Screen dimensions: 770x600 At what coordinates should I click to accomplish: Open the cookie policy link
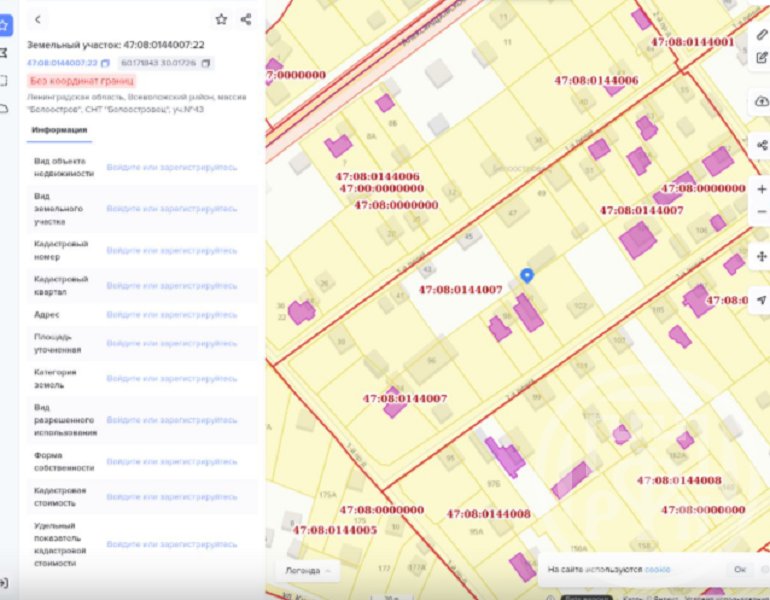click(657, 569)
